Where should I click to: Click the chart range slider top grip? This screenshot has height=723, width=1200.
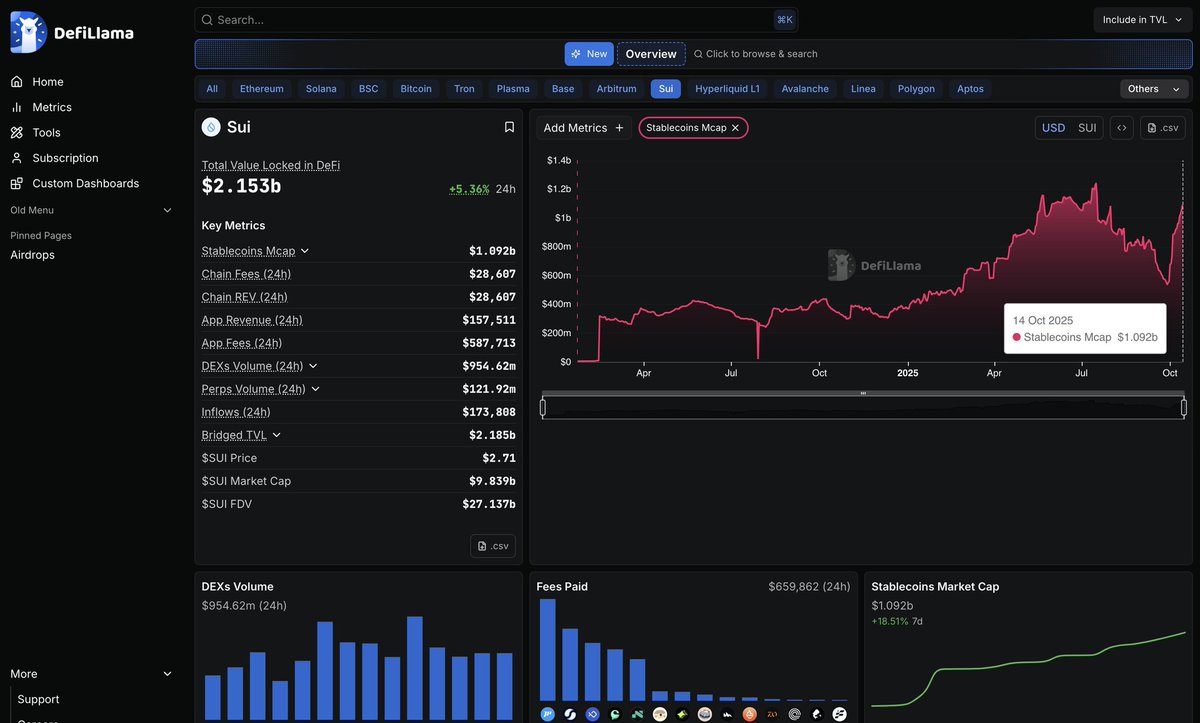[863, 393]
